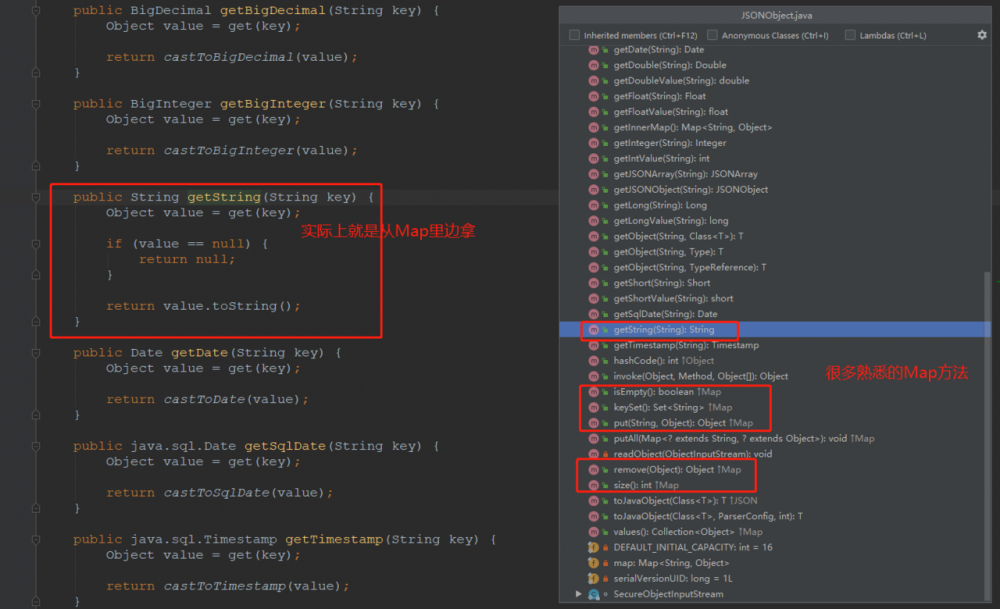Image resolution: width=1000 pixels, height=609 pixels.
Task: Collapse the getDate method fold arrow
Action: [35, 352]
